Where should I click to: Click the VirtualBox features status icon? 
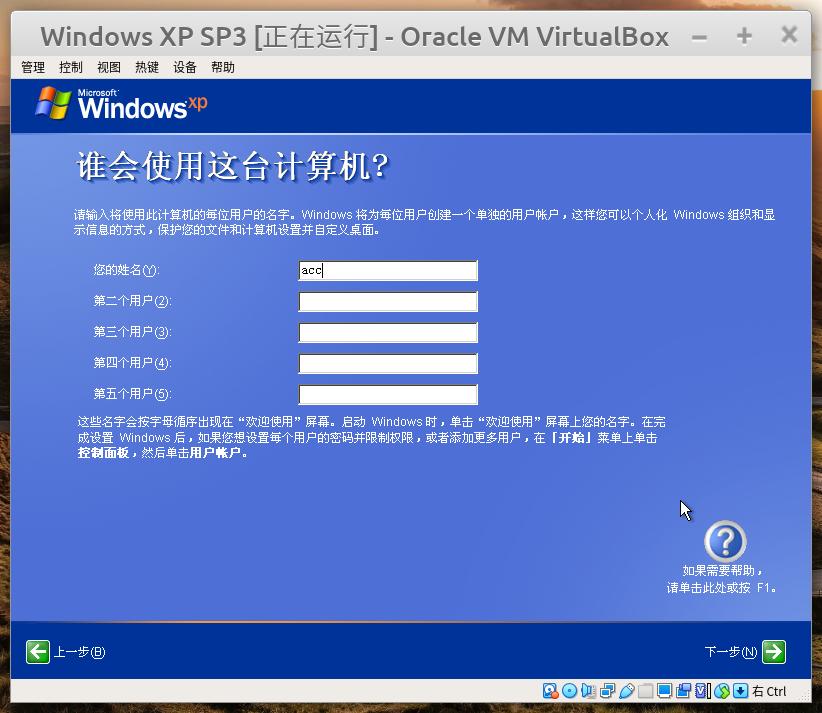(702, 690)
